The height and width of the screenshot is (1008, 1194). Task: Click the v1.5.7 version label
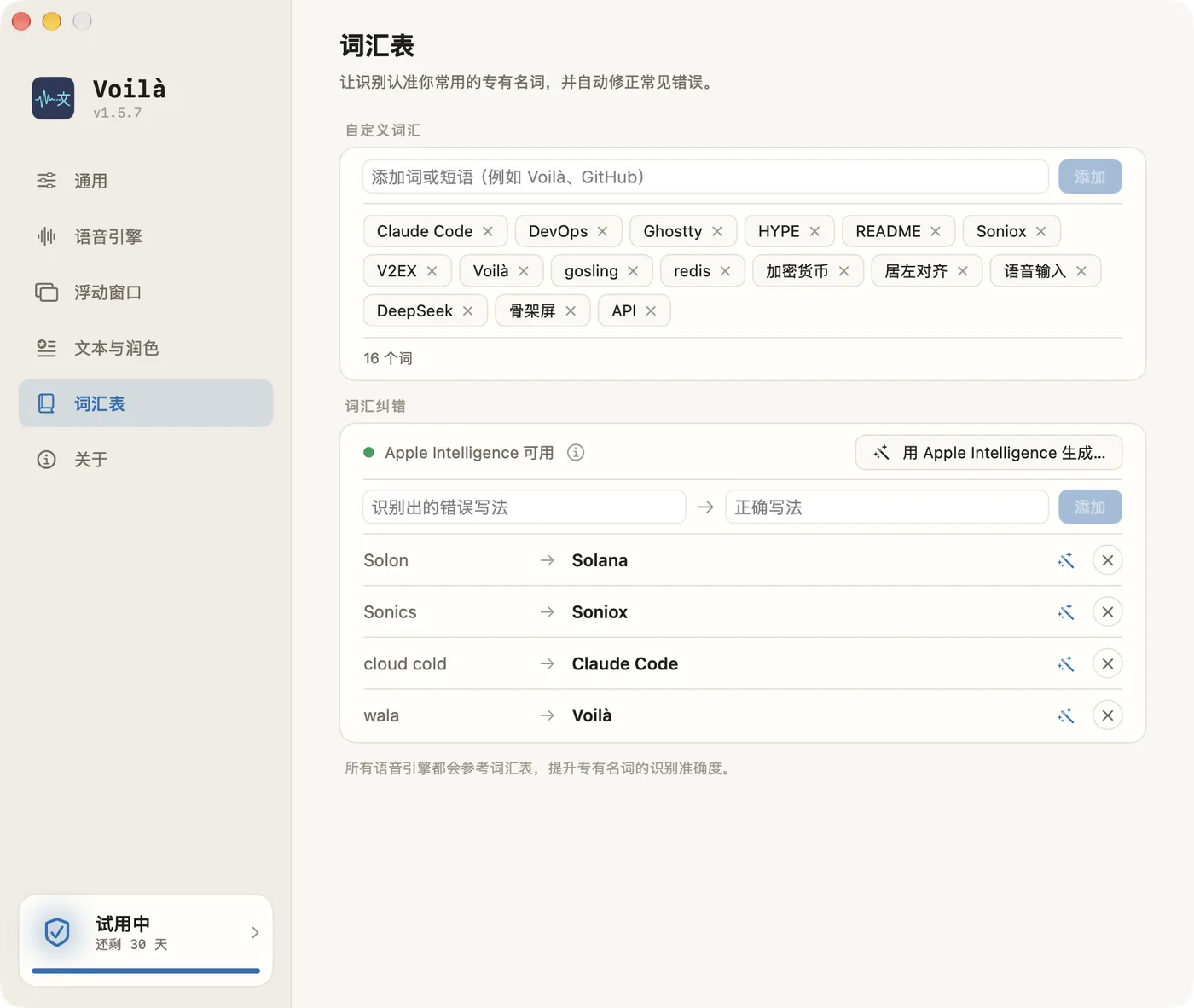pos(118,113)
